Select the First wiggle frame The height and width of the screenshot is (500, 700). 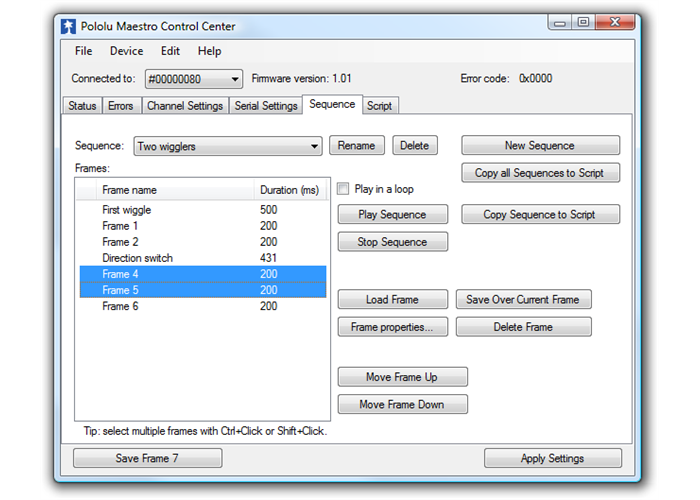tap(126, 210)
